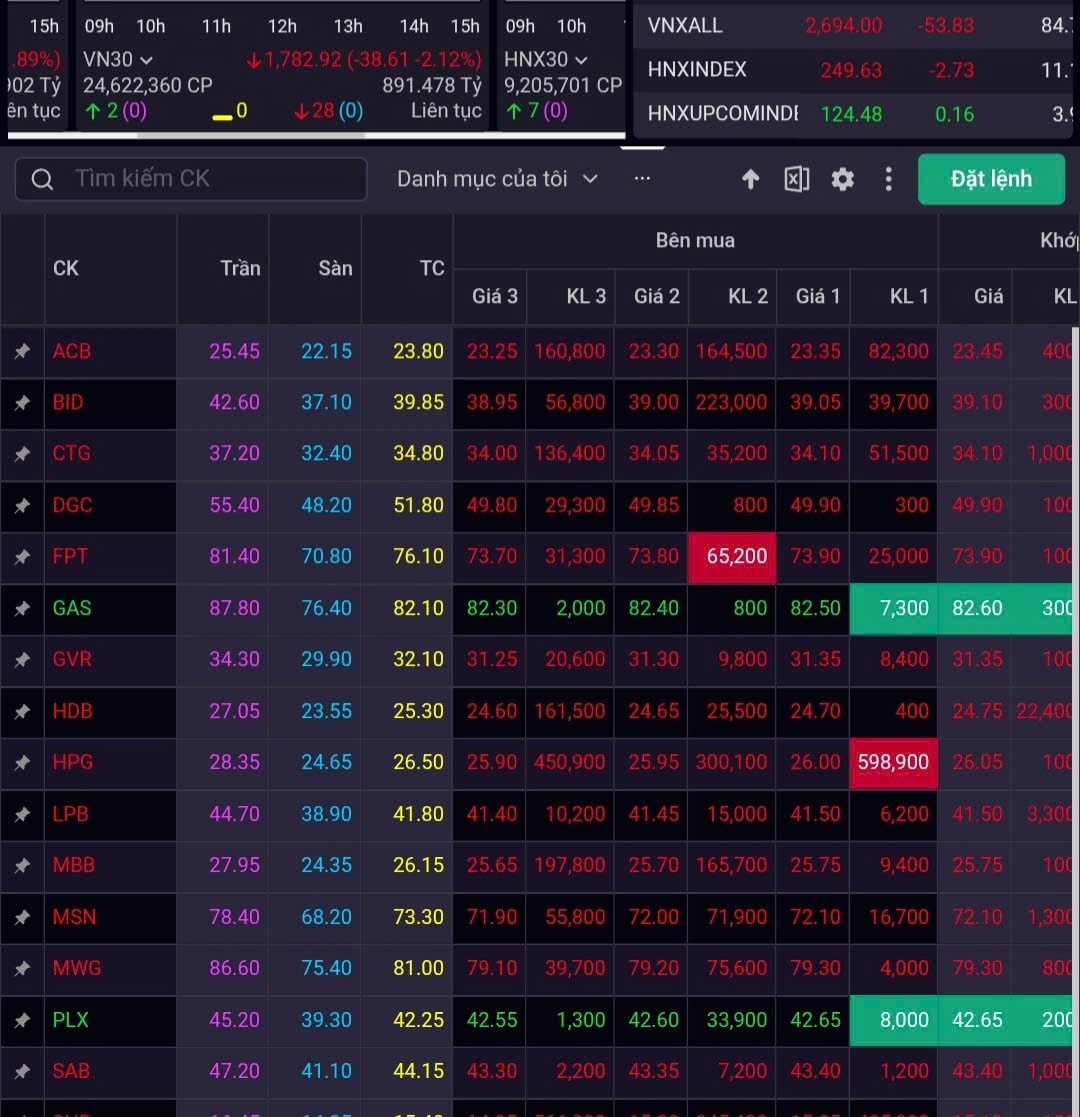Select the HNXUPCOMINDEX index row
Viewport: 1080px width, 1117px height.
(x=855, y=114)
